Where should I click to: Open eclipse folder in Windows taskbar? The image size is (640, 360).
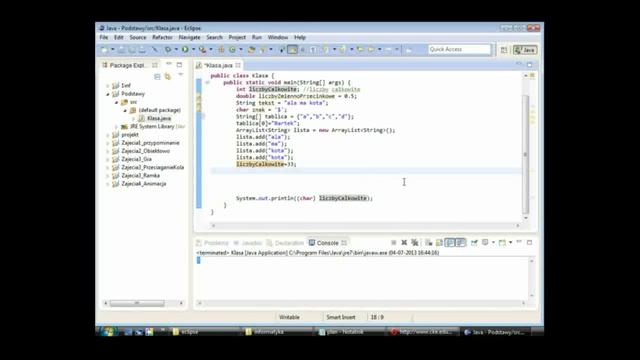pyautogui.click(x=203, y=332)
